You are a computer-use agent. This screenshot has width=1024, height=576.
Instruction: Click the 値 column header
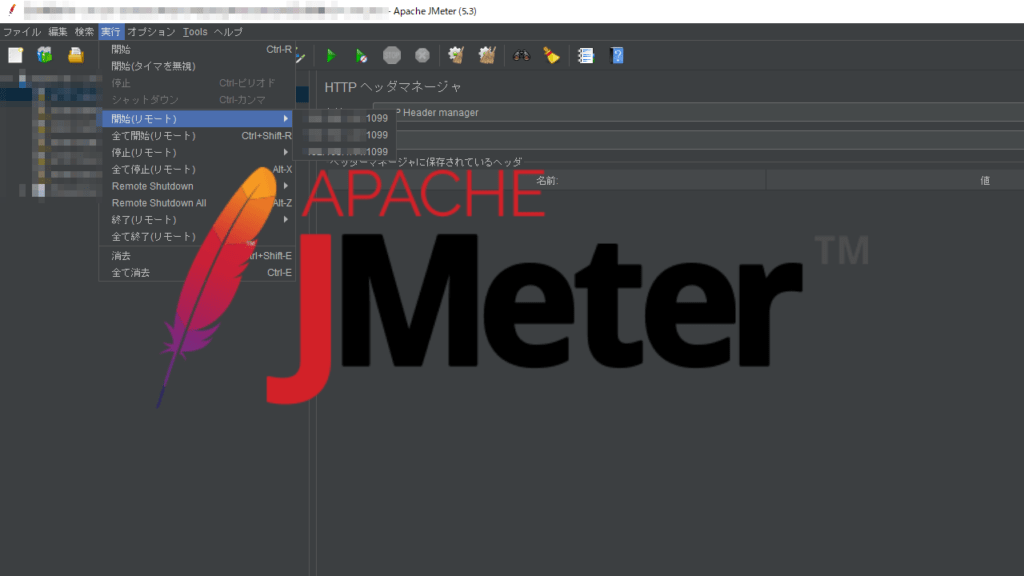[x=985, y=181]
